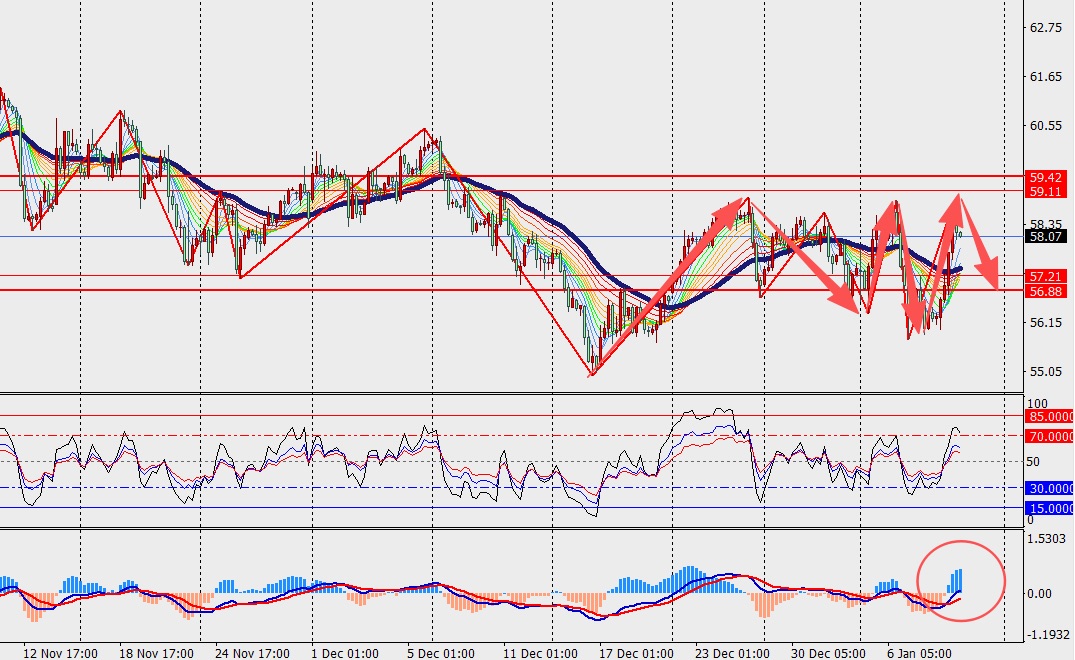This screenshot has width=1075, height=660.
Task: Click the 70.0000 oscillator level label
Action: [1050, 436]
